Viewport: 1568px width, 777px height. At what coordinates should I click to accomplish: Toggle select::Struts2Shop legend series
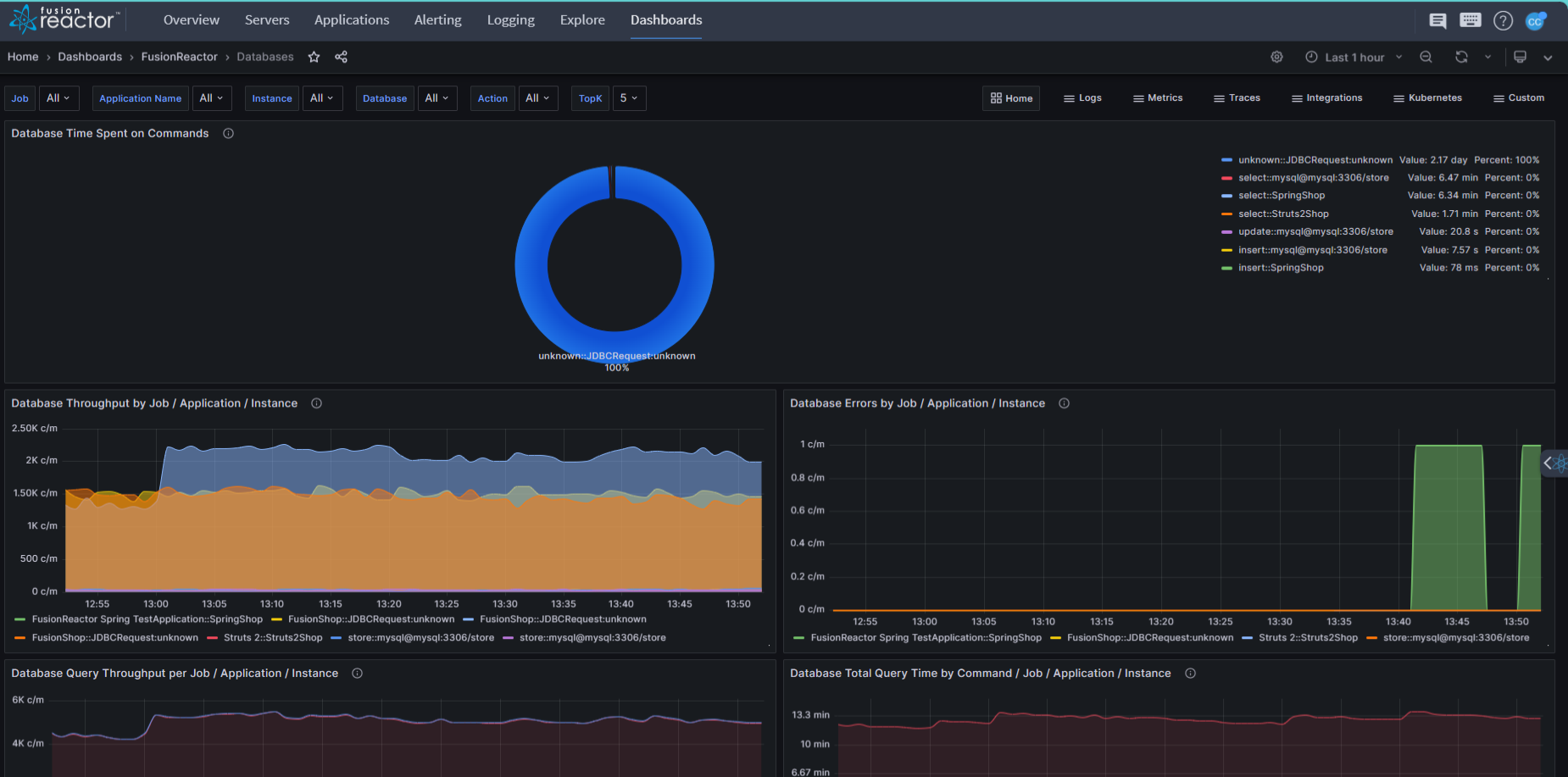[x=1283, y=214]
